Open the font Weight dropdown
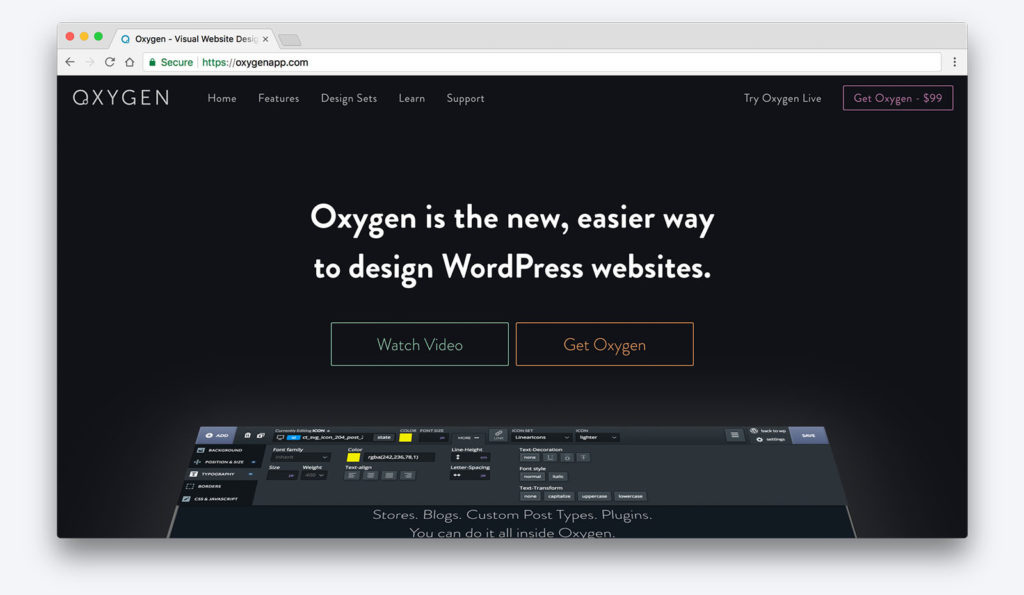The image size is (1024, 595). coord(314,475)
